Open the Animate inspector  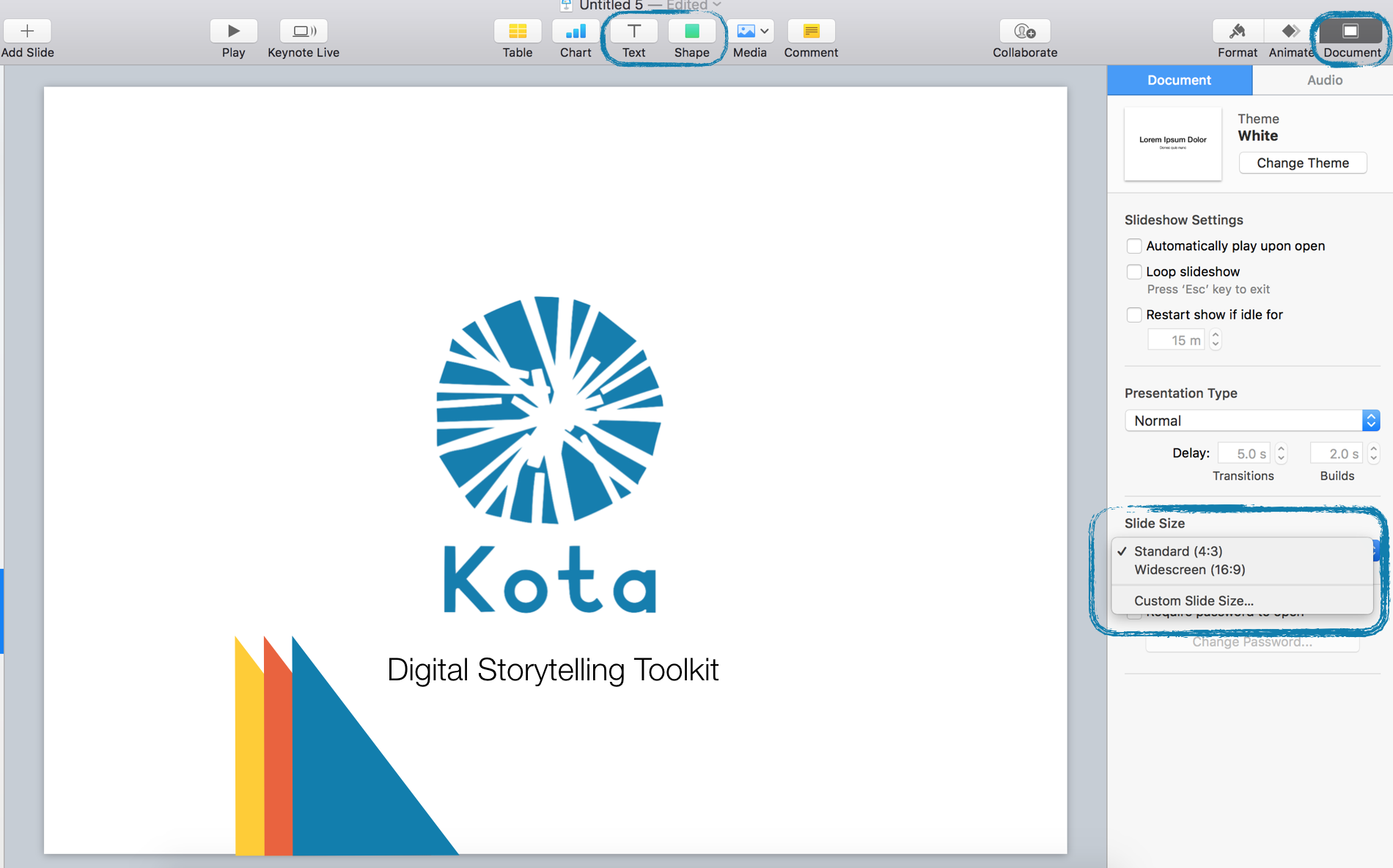1290,32
